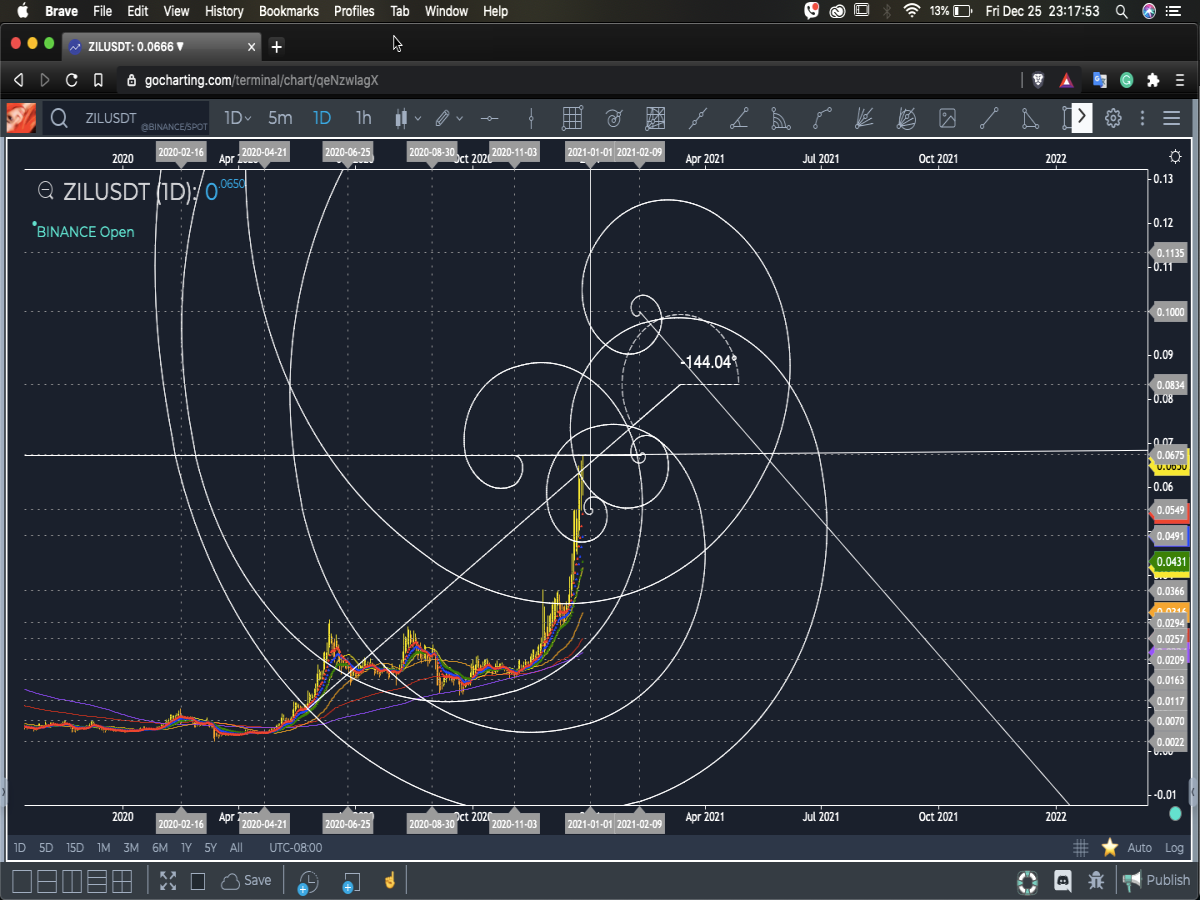Open the chart settings gear
This screenshot has height=900, width=1200.
coord(1113,118)
